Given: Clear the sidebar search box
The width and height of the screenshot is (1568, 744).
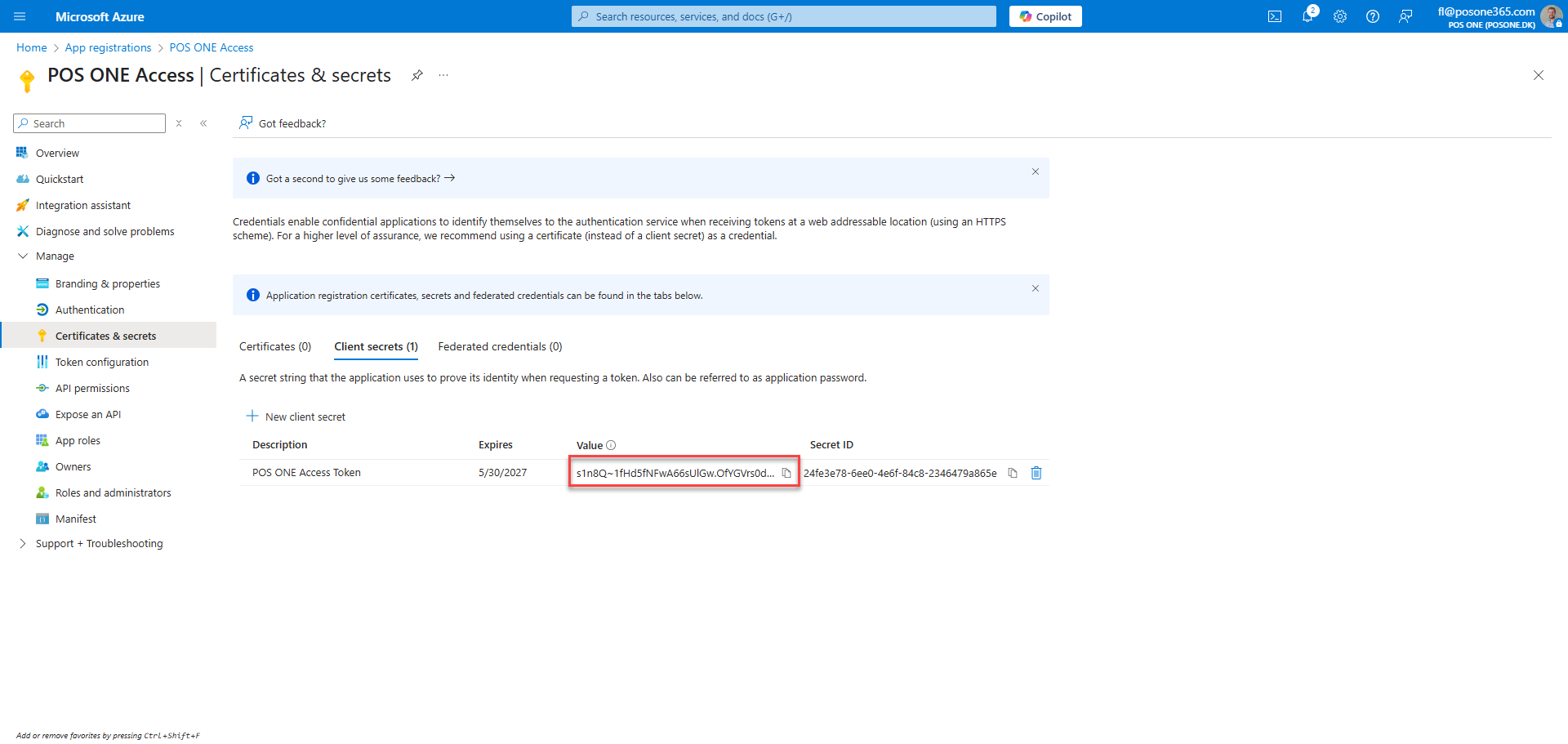Looking at the screenshot, I should point(179,123).
